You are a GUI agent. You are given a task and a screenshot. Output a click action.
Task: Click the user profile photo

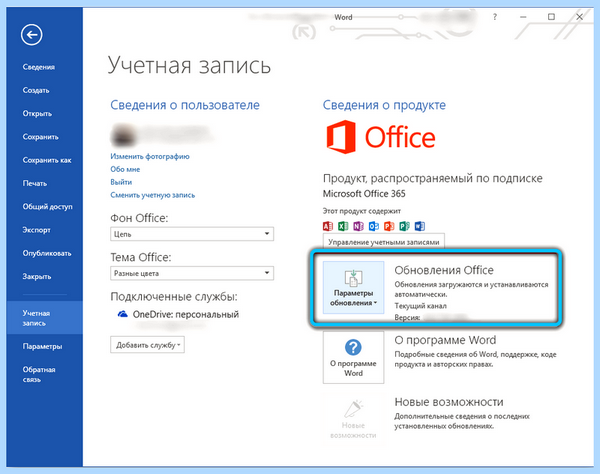pyautogui.click(x=123, y=135)
